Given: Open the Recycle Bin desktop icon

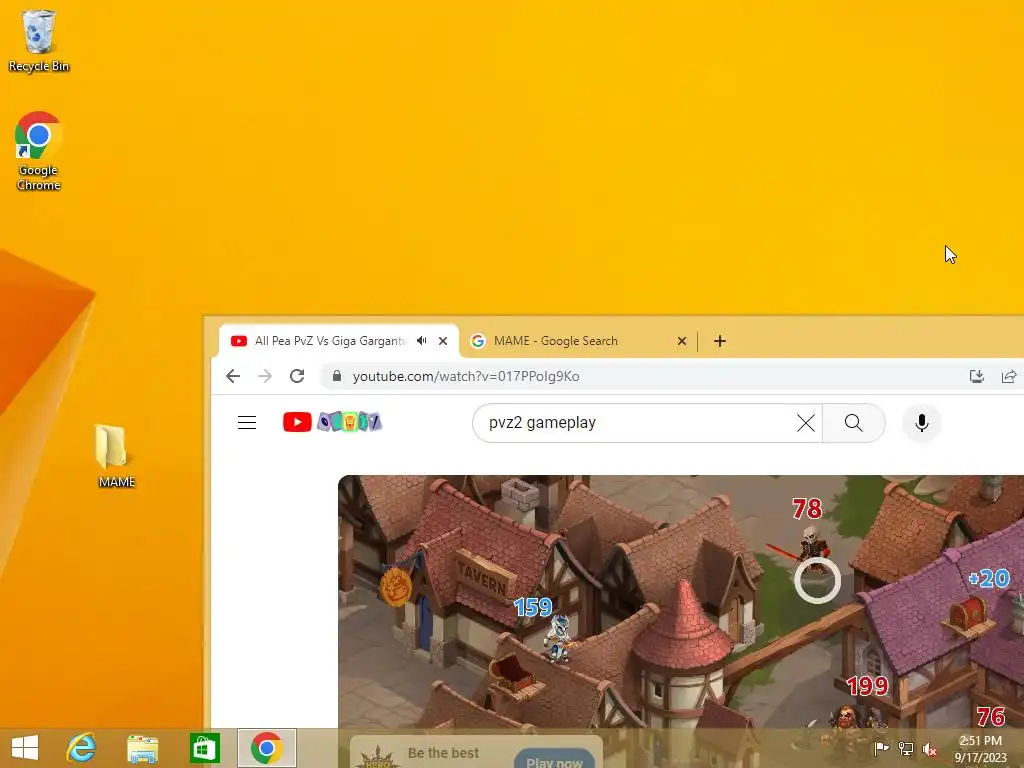Looking at the screenshot, I should 39,40.
